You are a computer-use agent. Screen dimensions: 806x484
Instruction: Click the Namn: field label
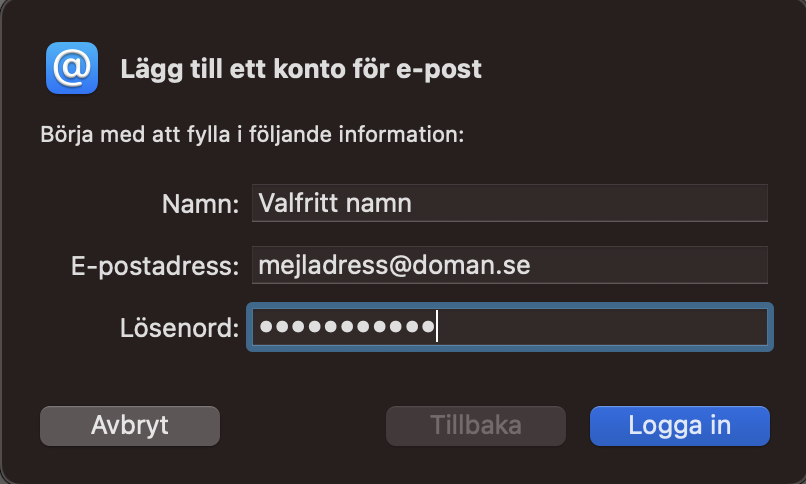click(x=200, y=204)
